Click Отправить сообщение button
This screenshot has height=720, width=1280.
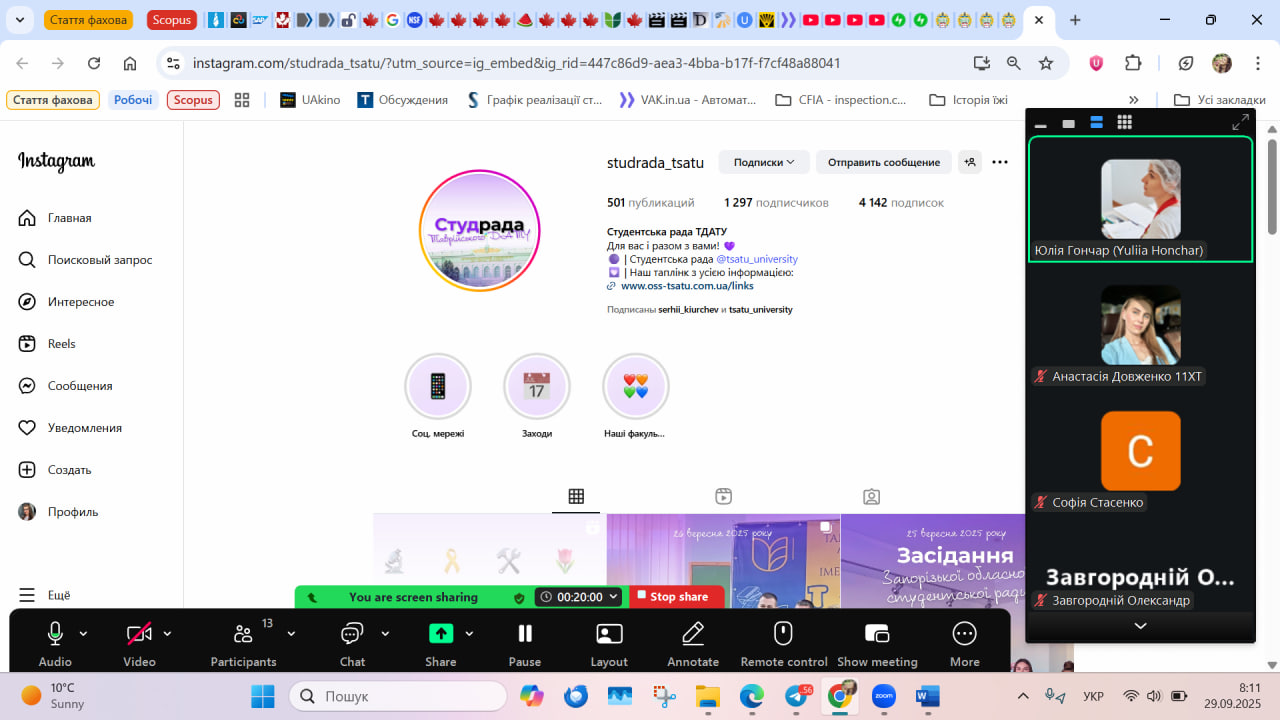884,162
